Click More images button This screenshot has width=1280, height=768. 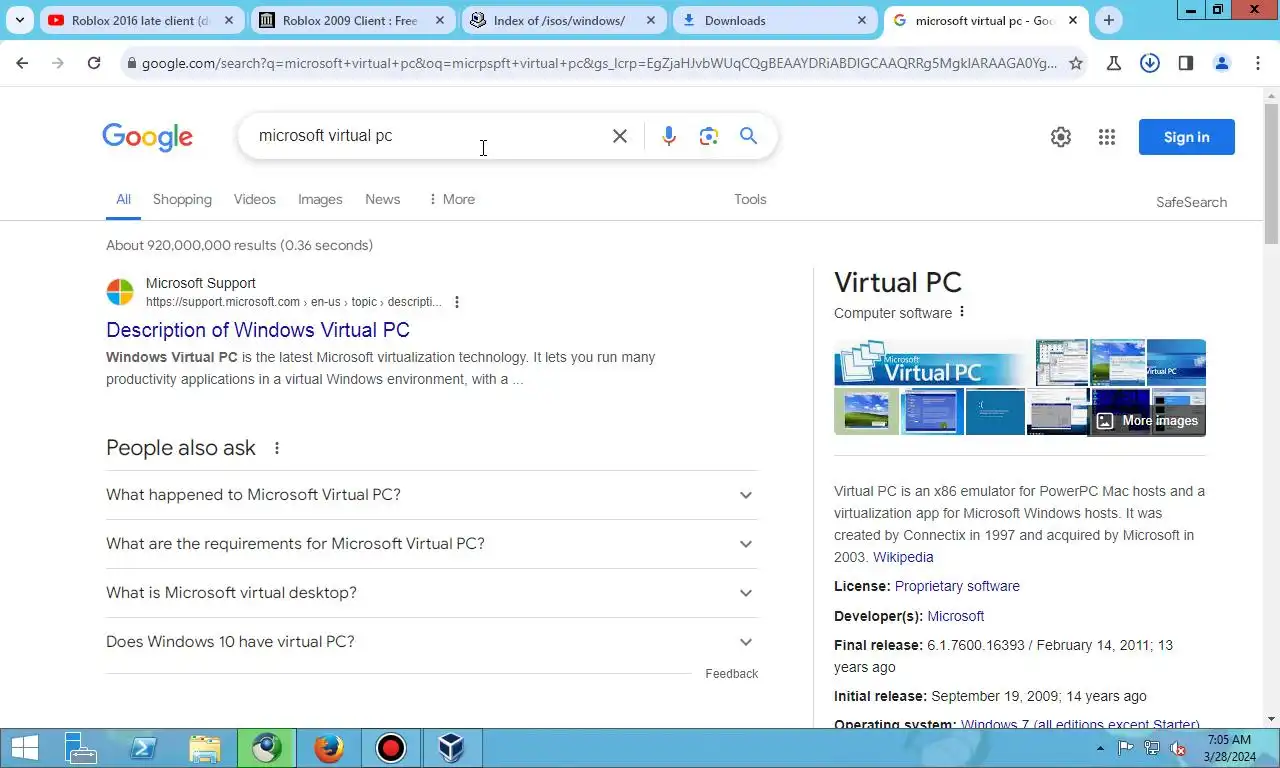pos(1148,421)
